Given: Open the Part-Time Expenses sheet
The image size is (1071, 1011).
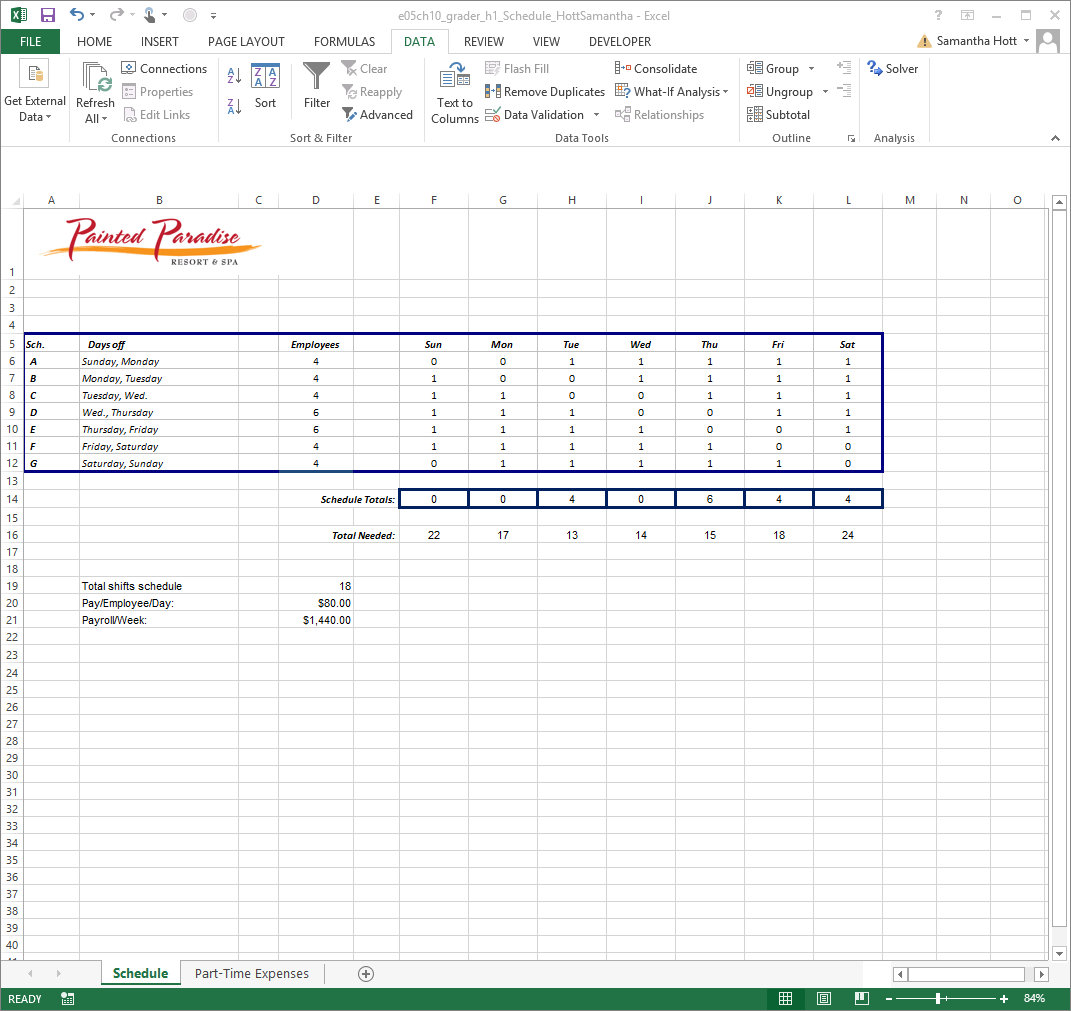Looking at the screenshot, I should pos(251,973).
